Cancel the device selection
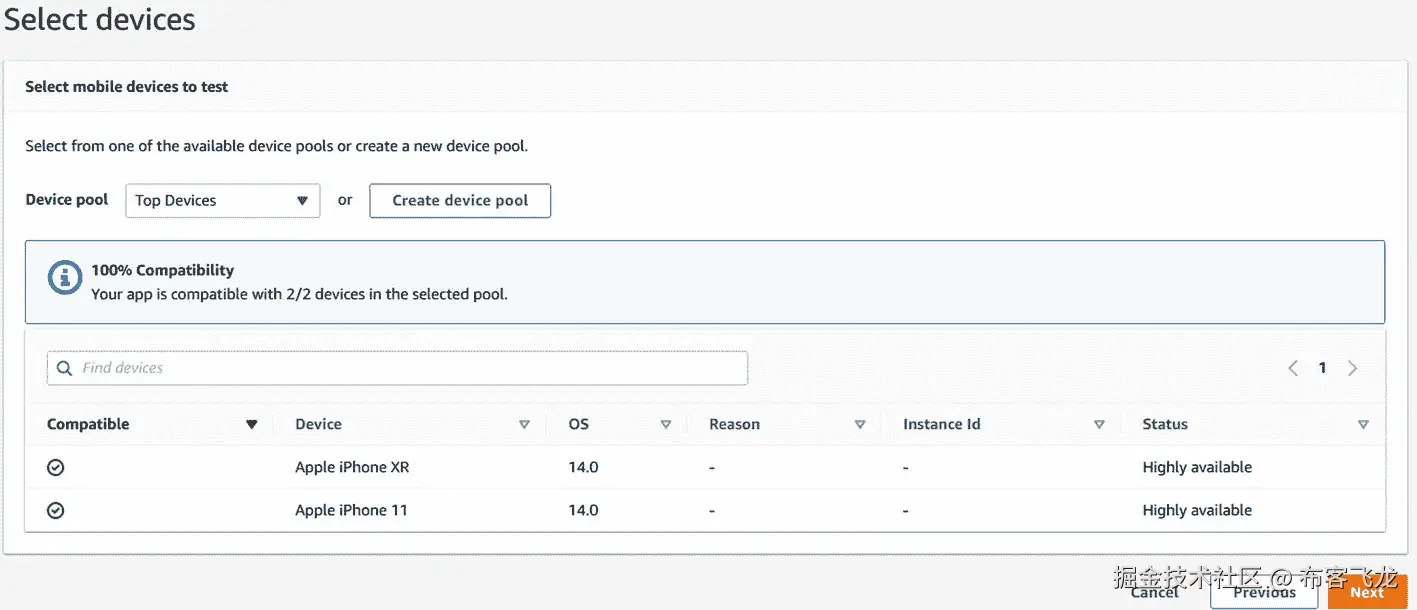The width and height of the screenshot is (1417, 610). click(x=1154, y=592)
